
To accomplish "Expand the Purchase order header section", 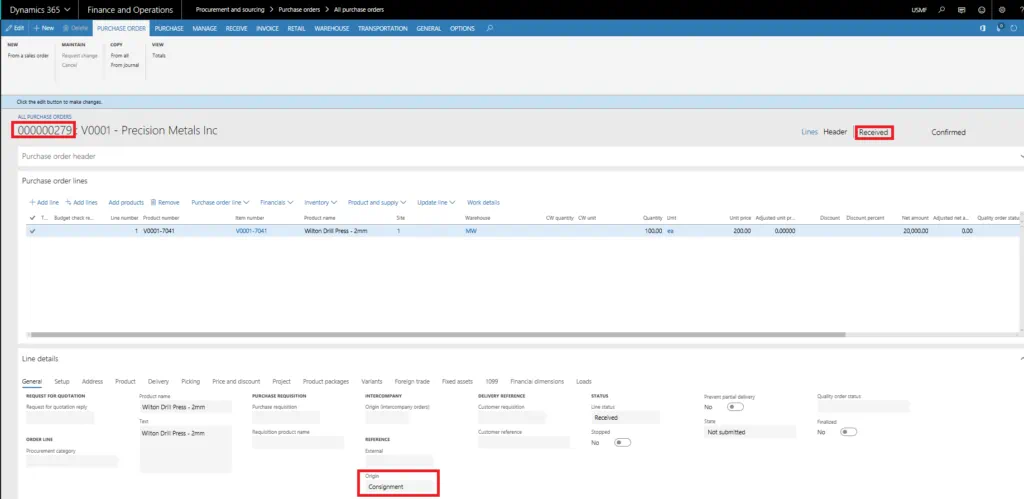I will [x=520, y=157].
